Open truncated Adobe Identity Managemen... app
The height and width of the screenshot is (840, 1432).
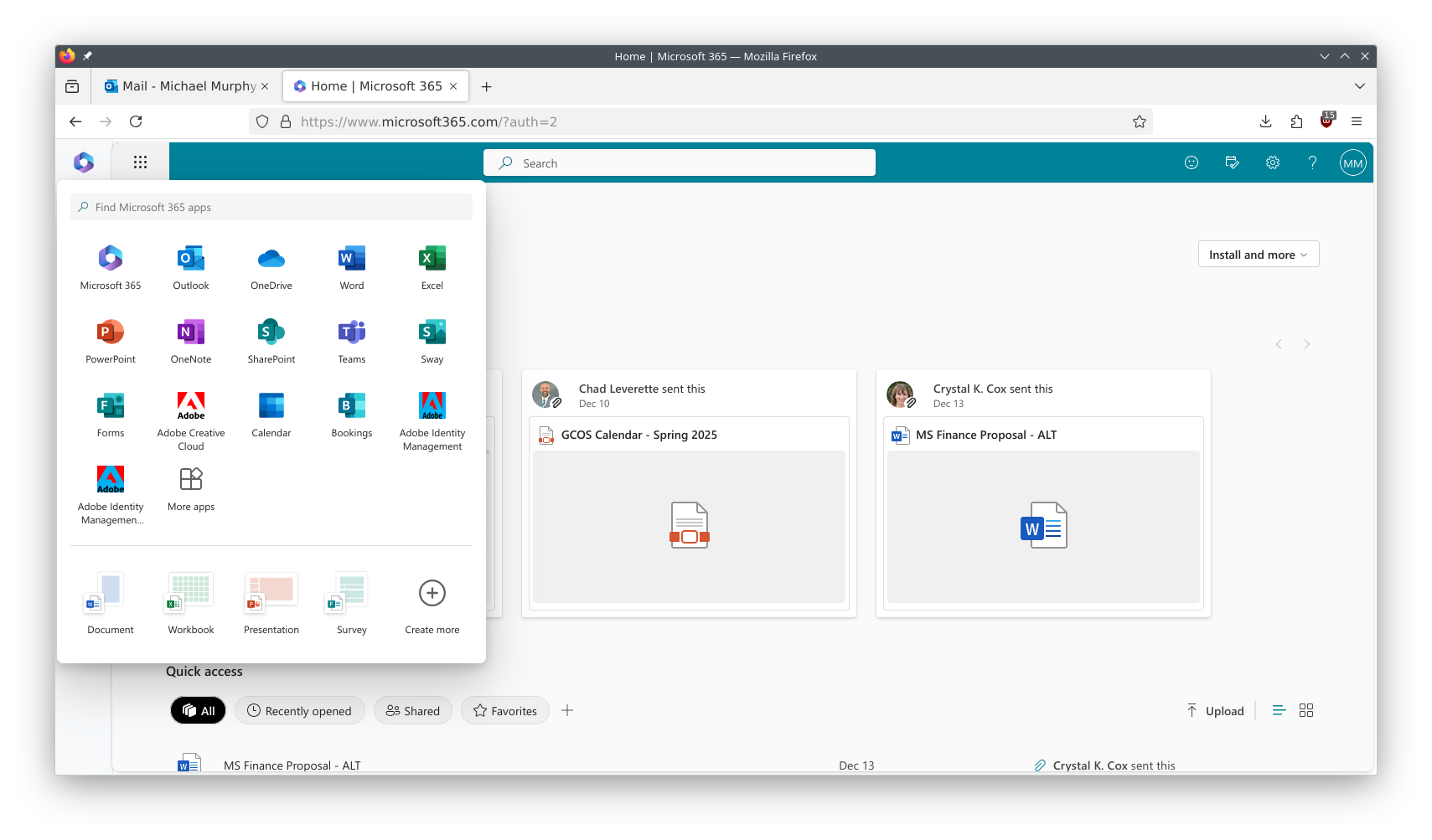coord(111,495)
